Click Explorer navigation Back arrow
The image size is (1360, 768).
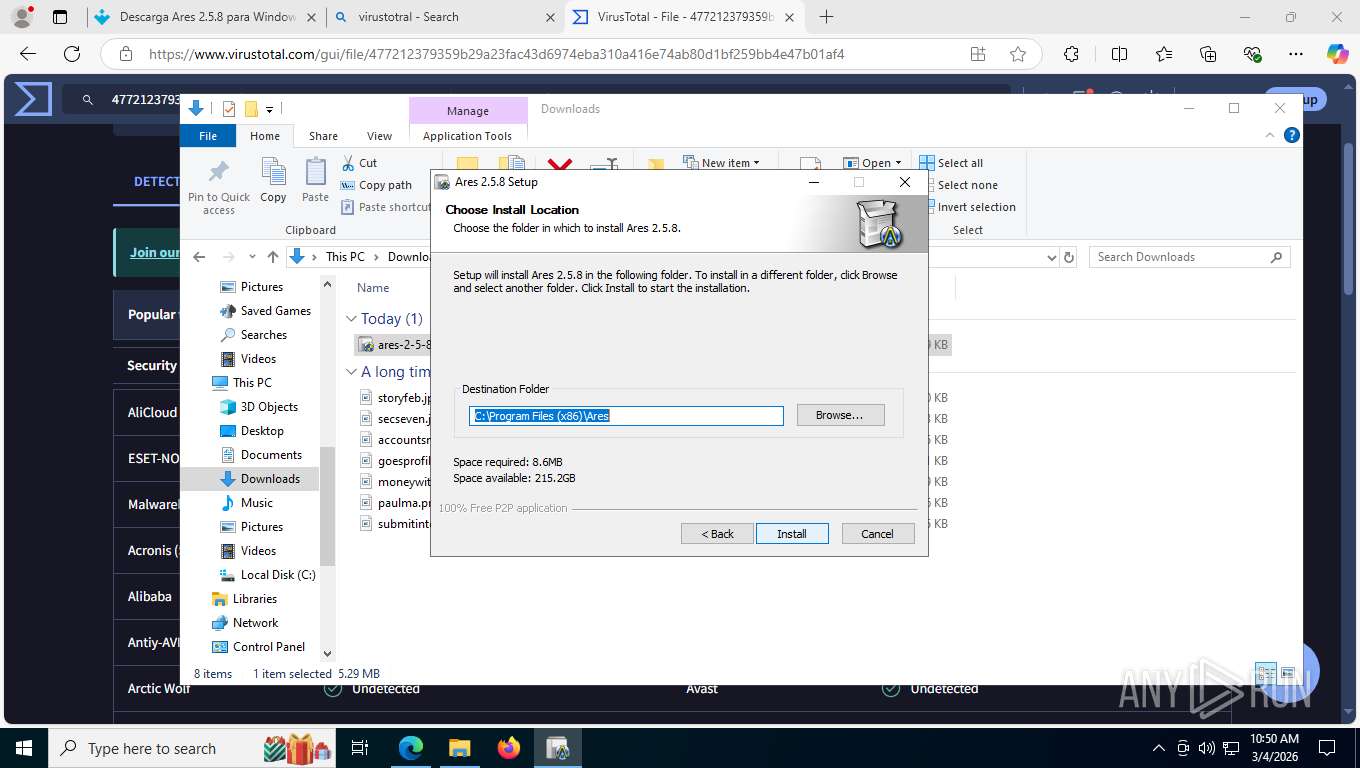[x=199, y=257]
